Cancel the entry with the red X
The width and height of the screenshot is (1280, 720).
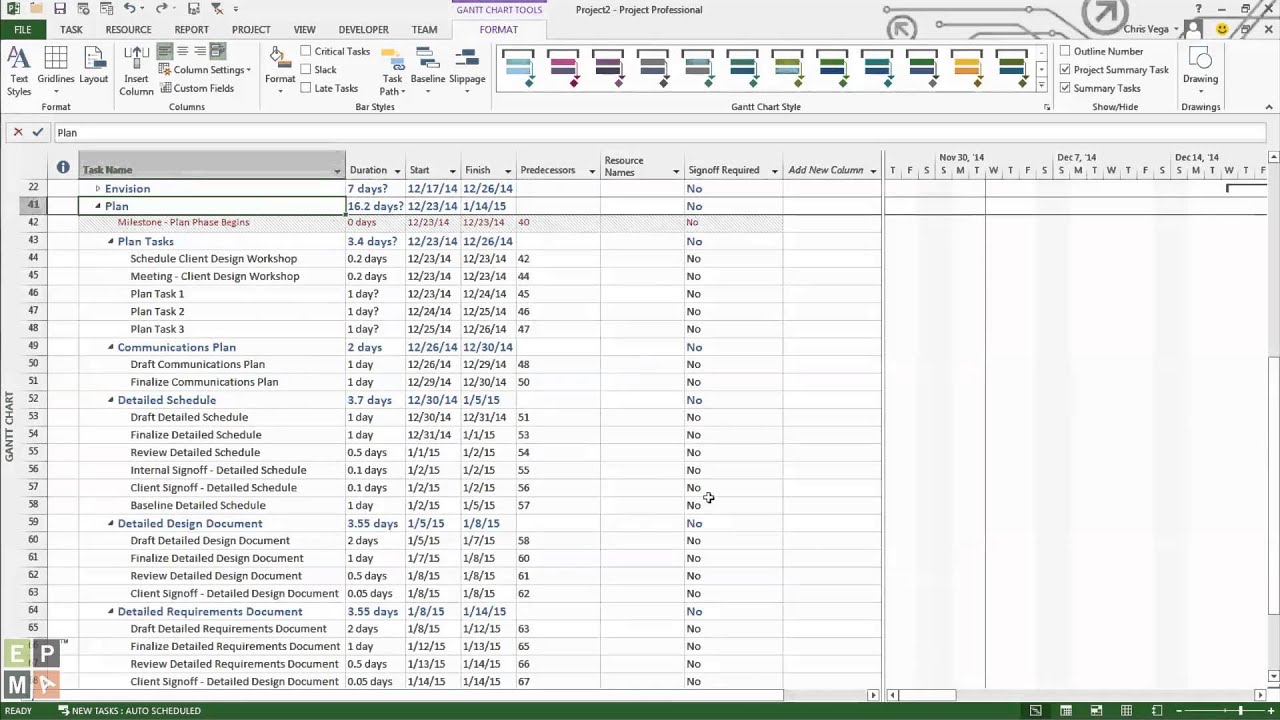pyautogui.click(x=17, y=132)
